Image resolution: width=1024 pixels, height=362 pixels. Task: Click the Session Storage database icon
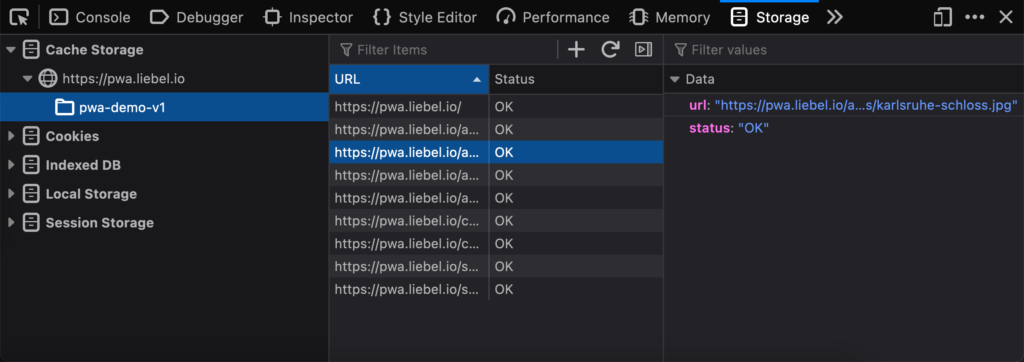tap(31, 222)
